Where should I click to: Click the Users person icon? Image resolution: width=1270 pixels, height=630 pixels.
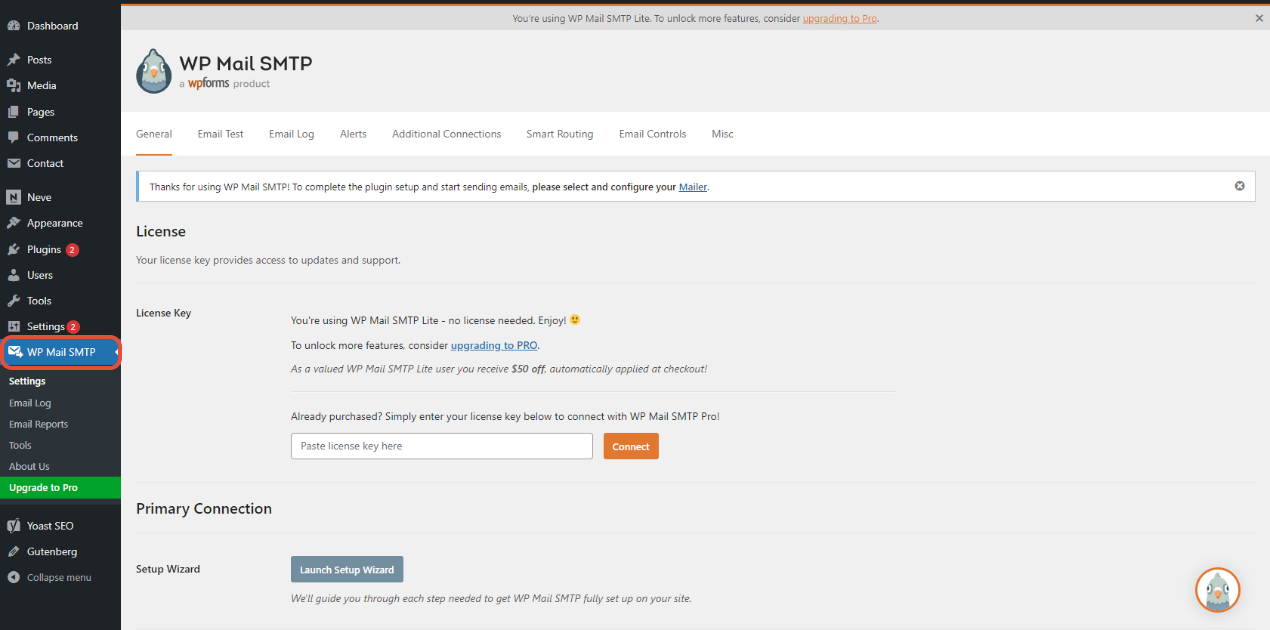[x=14, y=275]
